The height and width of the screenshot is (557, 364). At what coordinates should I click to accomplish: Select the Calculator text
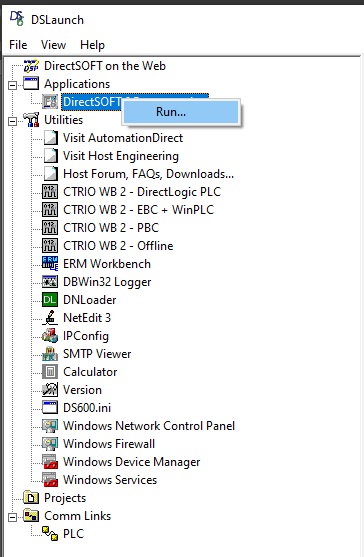pos(90,372)
